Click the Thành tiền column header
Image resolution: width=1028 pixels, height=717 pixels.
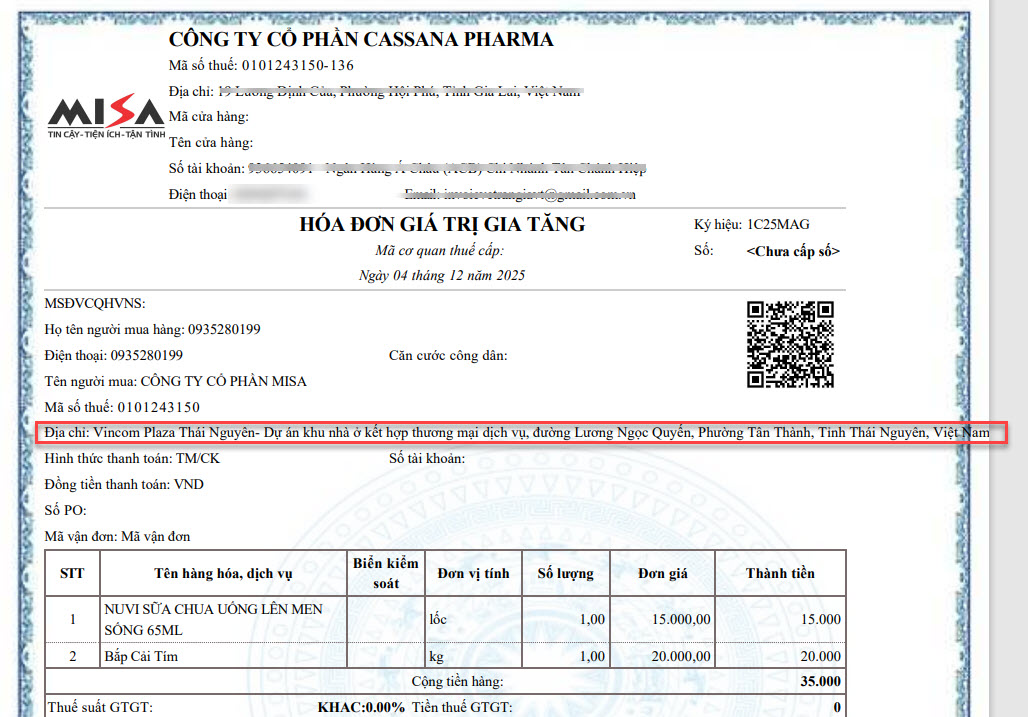pyautogui.click(x=779, y=573)
